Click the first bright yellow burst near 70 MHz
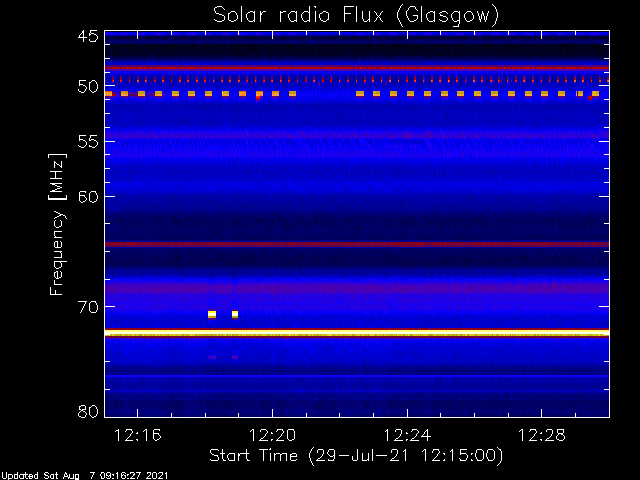Image resolution: width=640 pixels, height=480 pixels. [x=212, y=314]
